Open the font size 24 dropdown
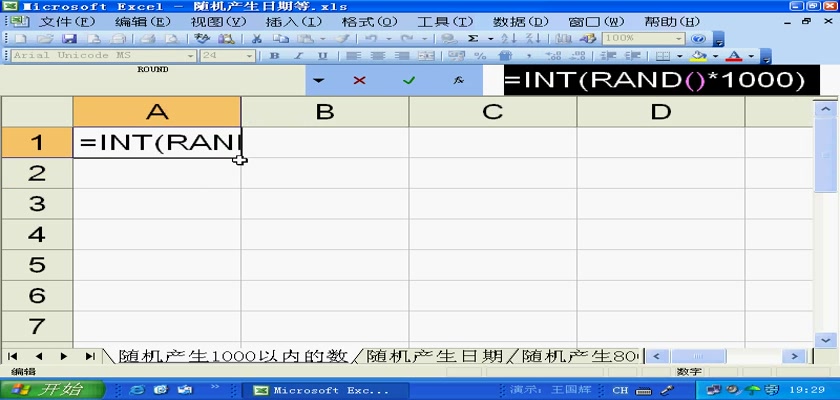 pos(251,56)
